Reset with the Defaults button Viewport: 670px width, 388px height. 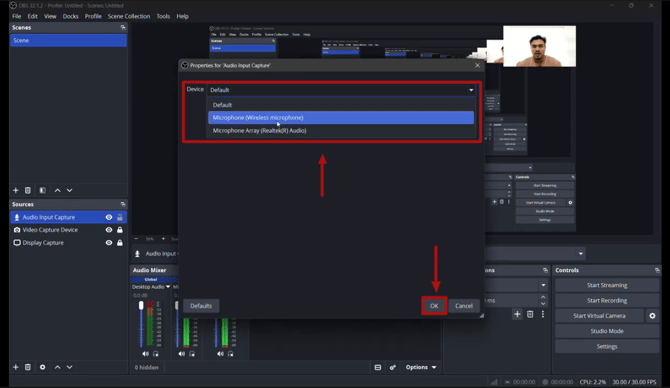(201, 306)
